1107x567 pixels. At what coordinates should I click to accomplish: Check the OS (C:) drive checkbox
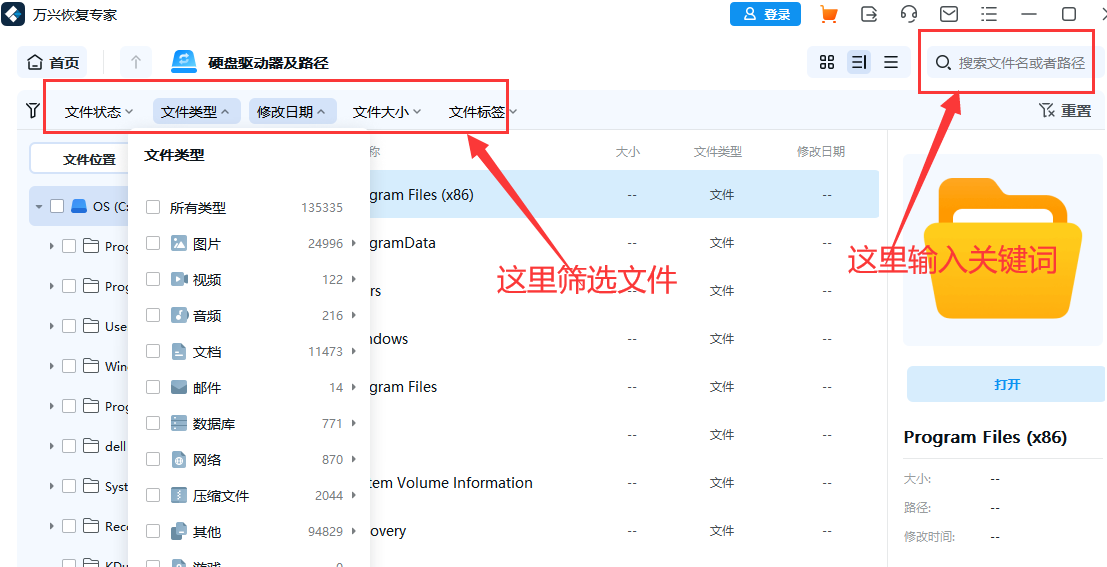pos(57,206)
